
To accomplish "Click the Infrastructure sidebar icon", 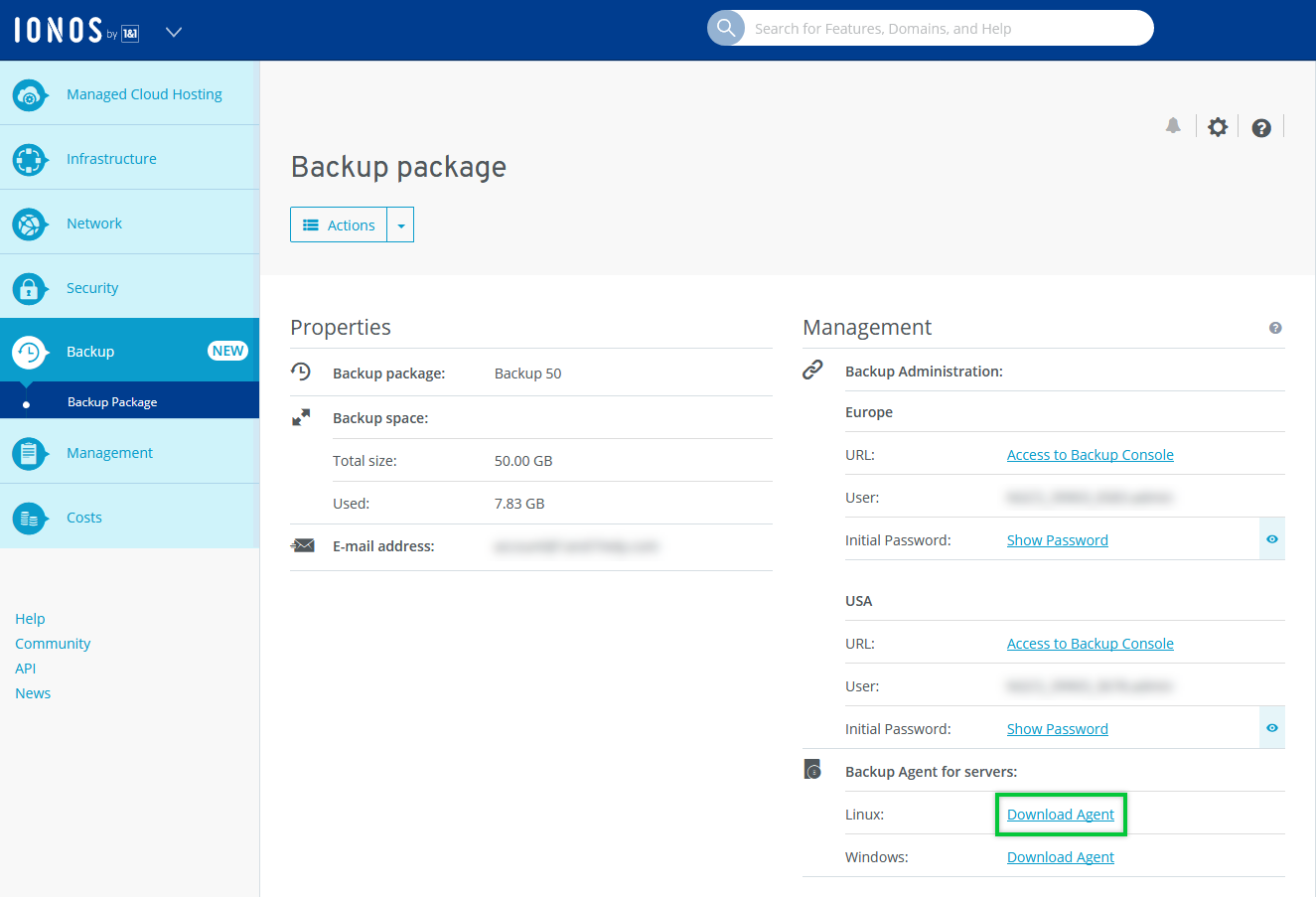I will coord(29,160).
